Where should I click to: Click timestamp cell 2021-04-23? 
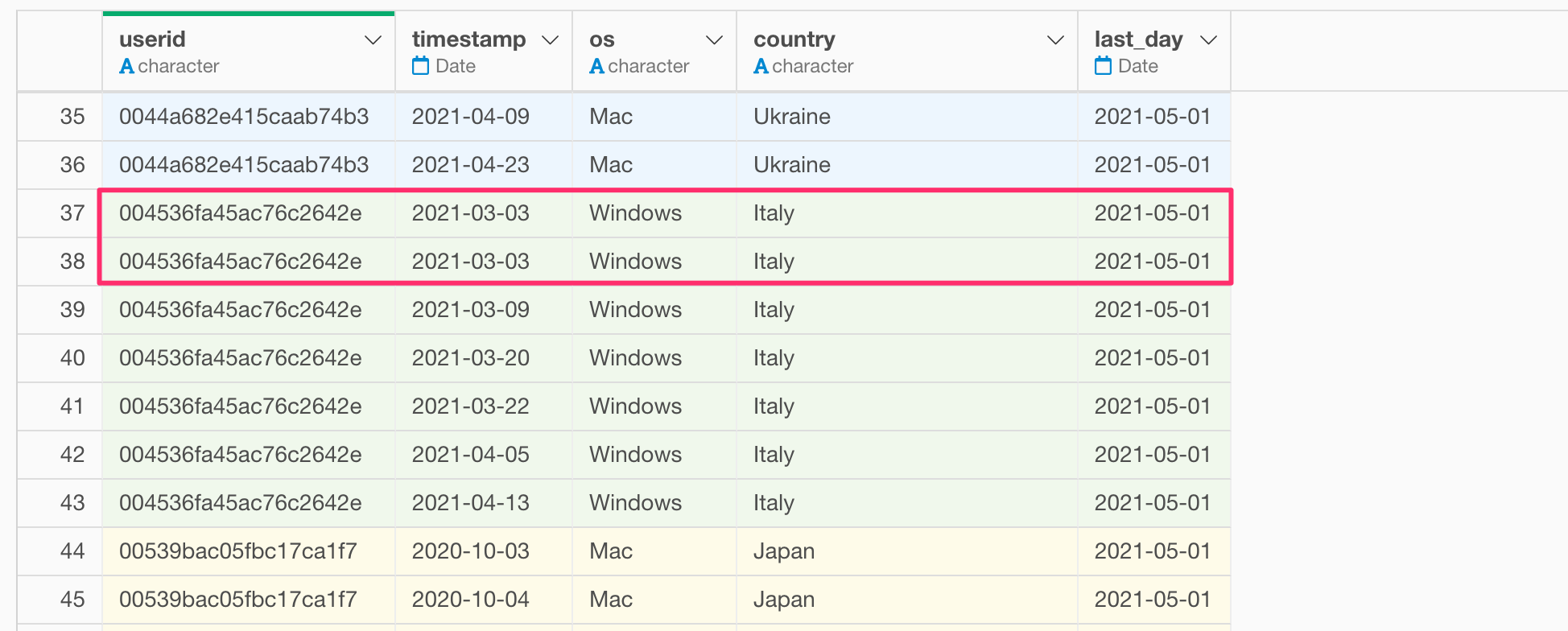484,165
